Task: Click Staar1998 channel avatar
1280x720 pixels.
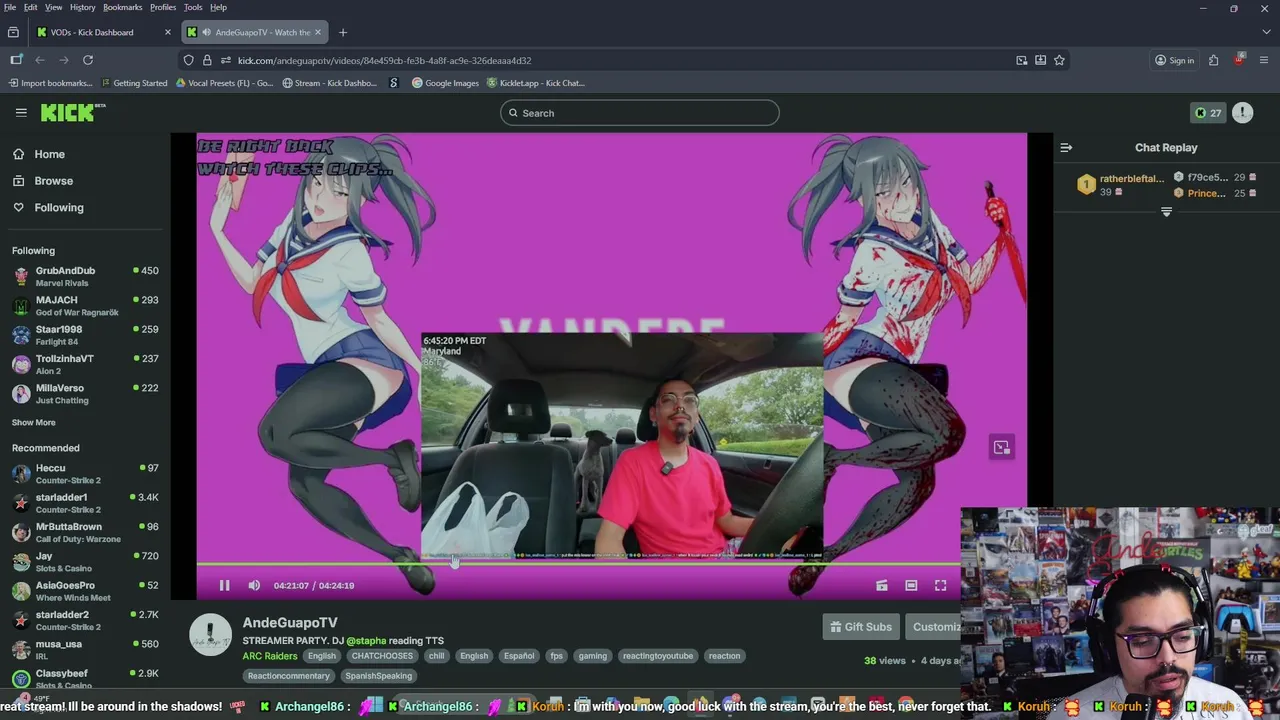Action: click(x=21, y=335)
